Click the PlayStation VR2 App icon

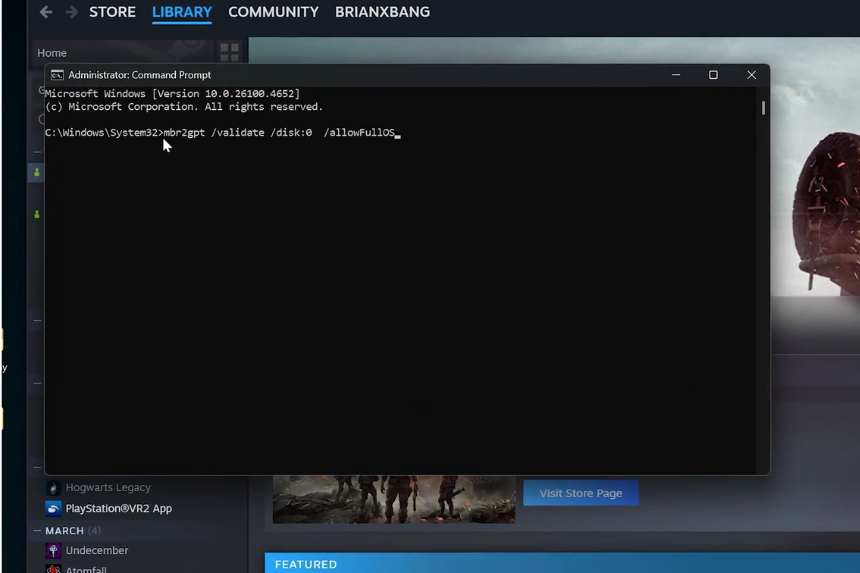(x=54, y=508)
